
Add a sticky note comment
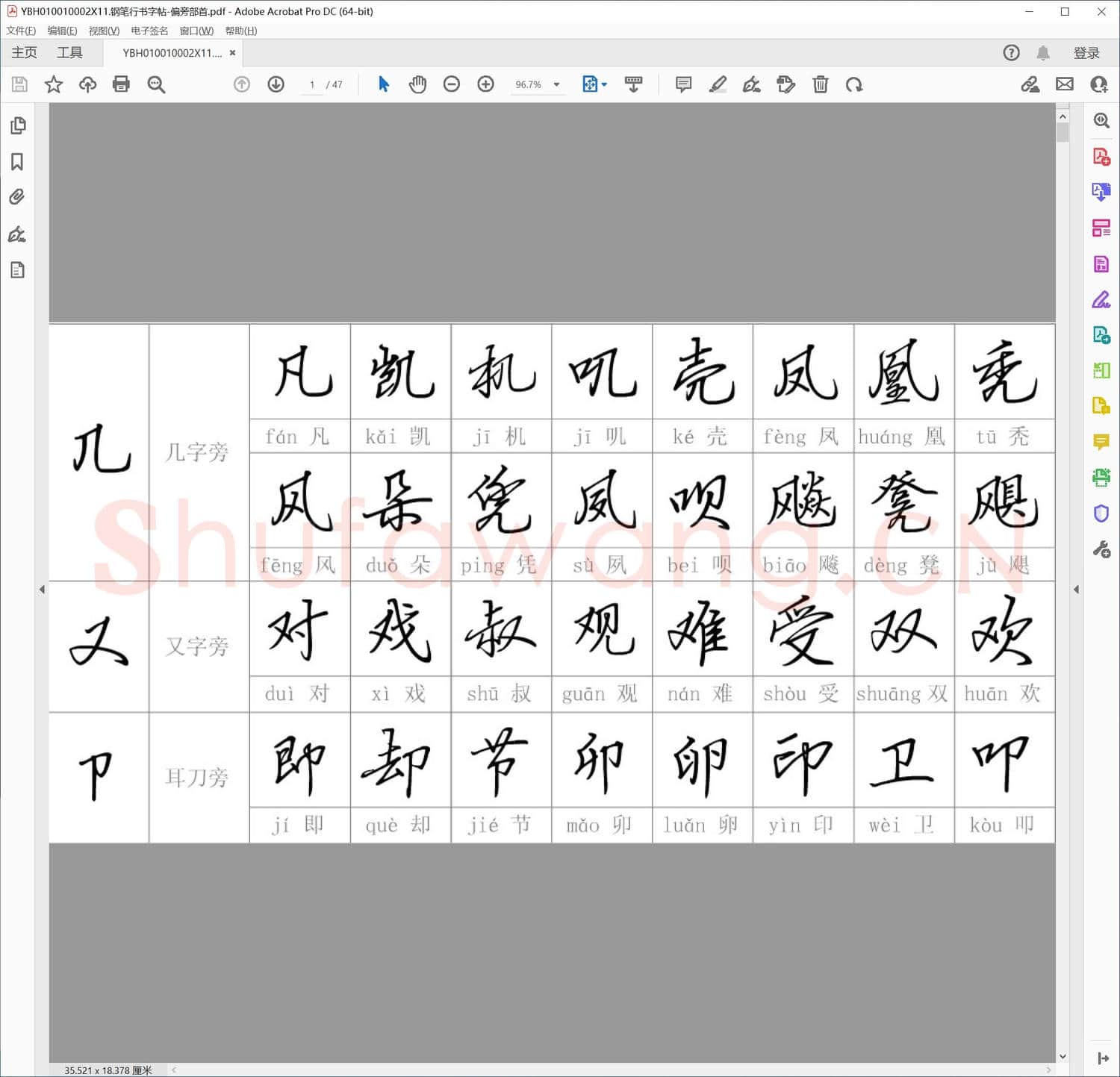pyautogui.click(x=683, y=84)
